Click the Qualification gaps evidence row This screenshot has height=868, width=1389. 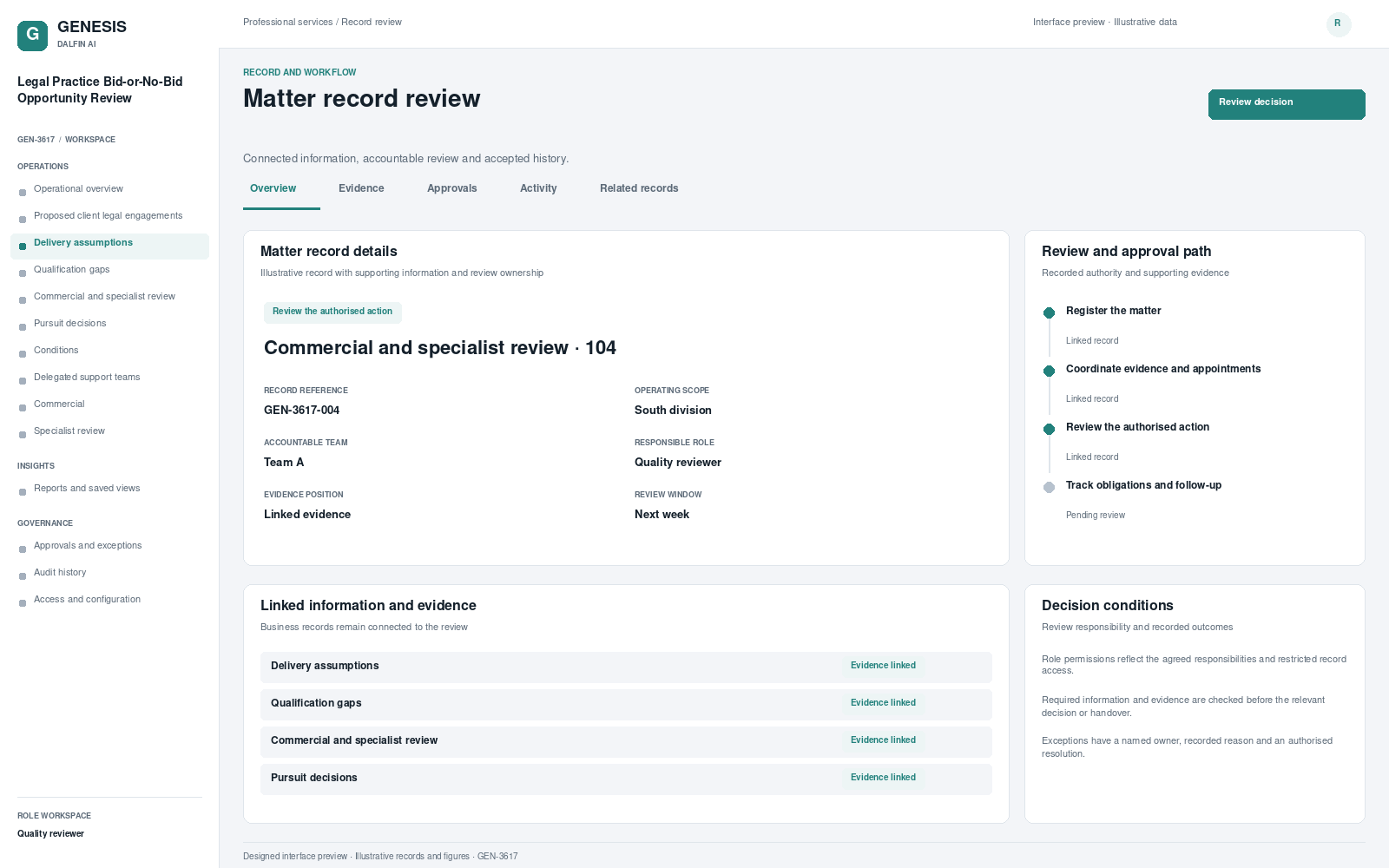click(626, 704)
